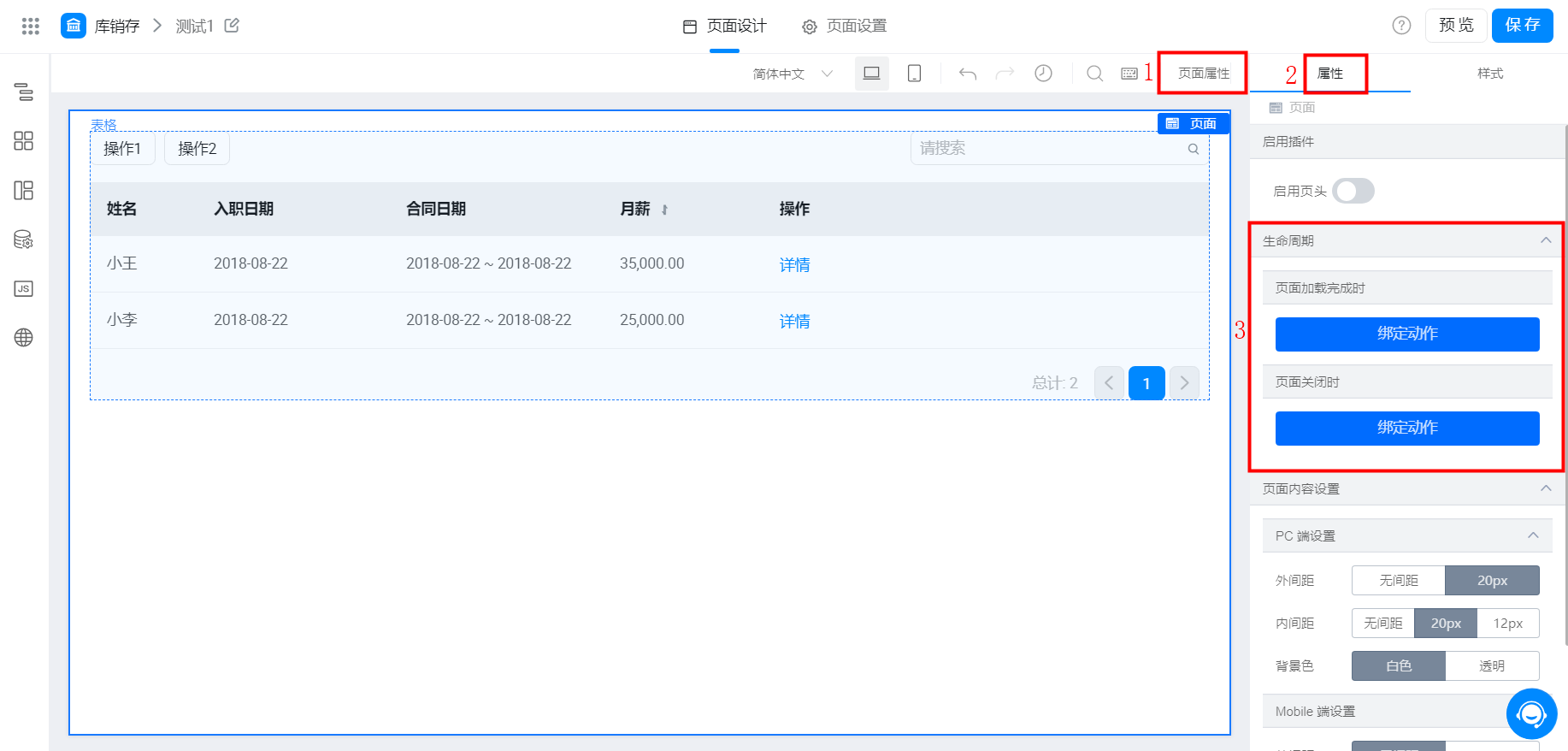Click the undo arrow icon

tap(968, 74)
